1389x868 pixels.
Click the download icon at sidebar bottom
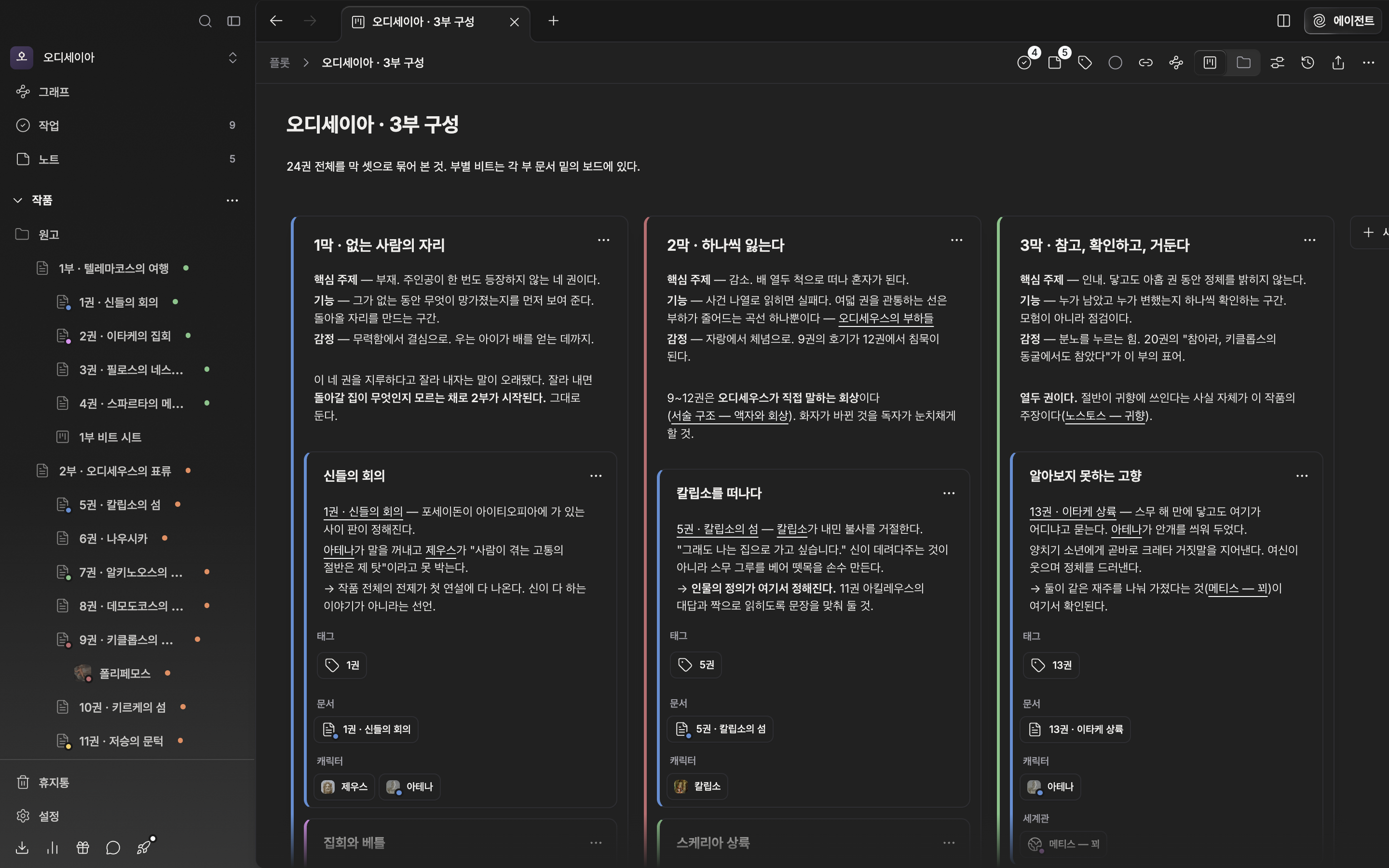tap(22, 847)
